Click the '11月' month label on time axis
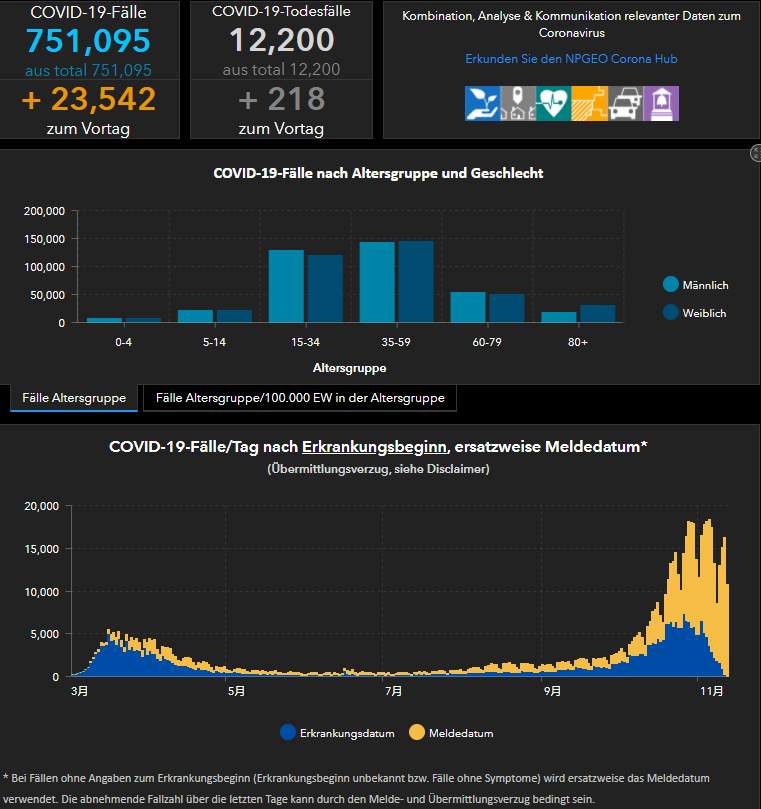Image resolution: width=761 pixels, height=809 pixels. [711, 691]
